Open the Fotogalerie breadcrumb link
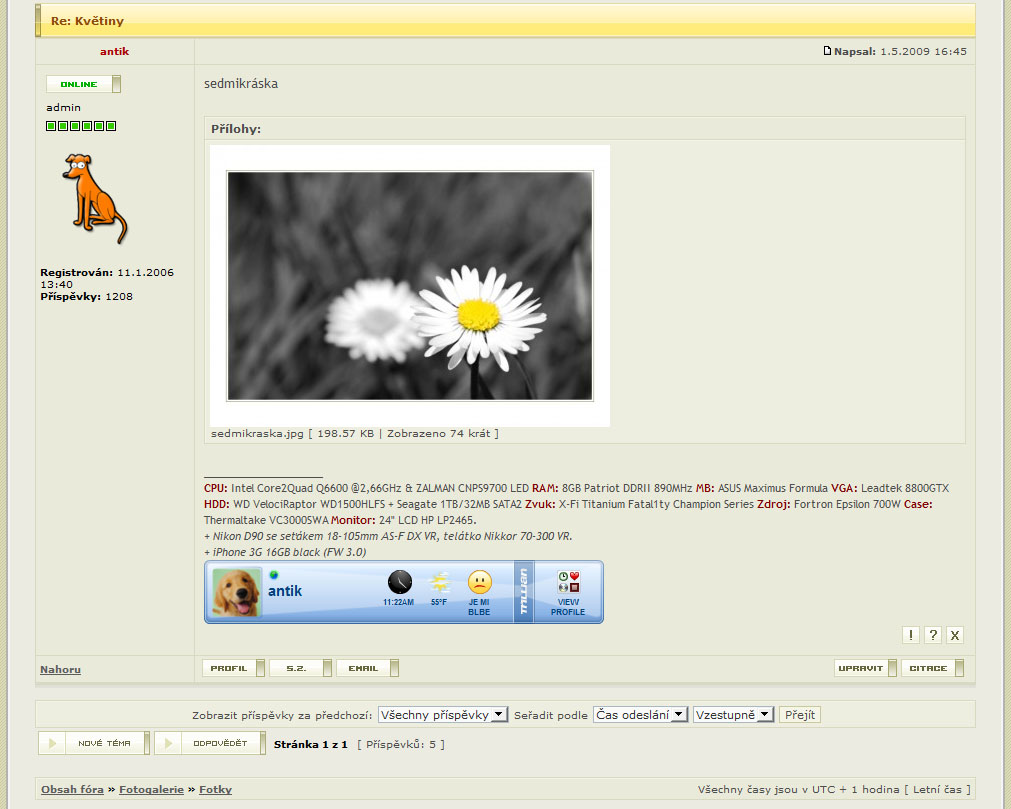The image size is (1011, 809). (x=152, y=790)
